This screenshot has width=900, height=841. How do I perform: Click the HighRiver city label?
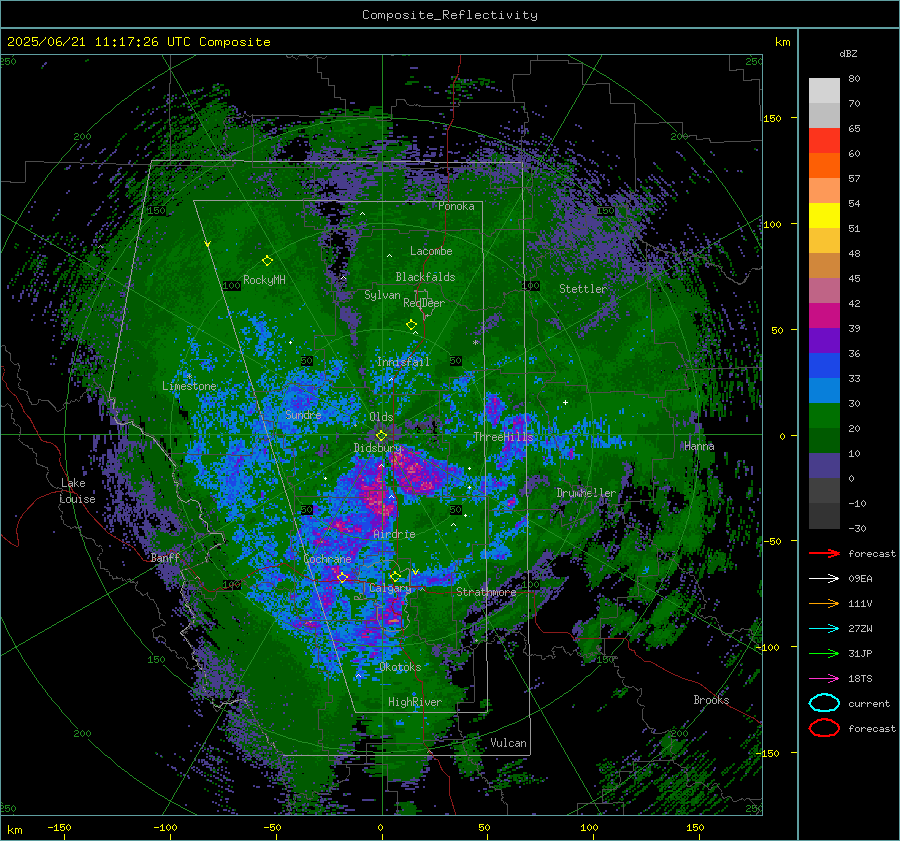coord(415,702)
